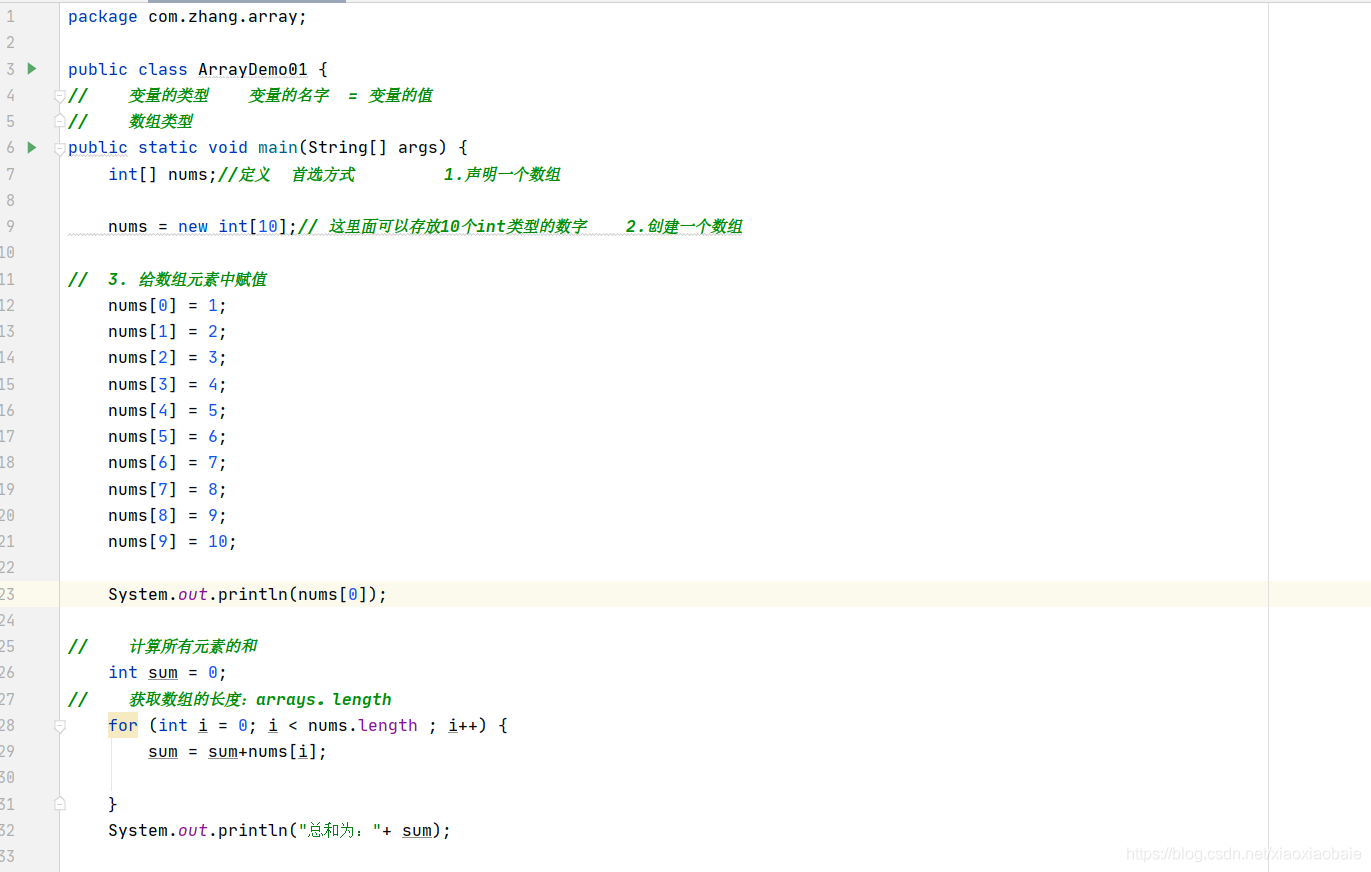
Task: Click class name ArrayDemo01
Action: (253, 69)
